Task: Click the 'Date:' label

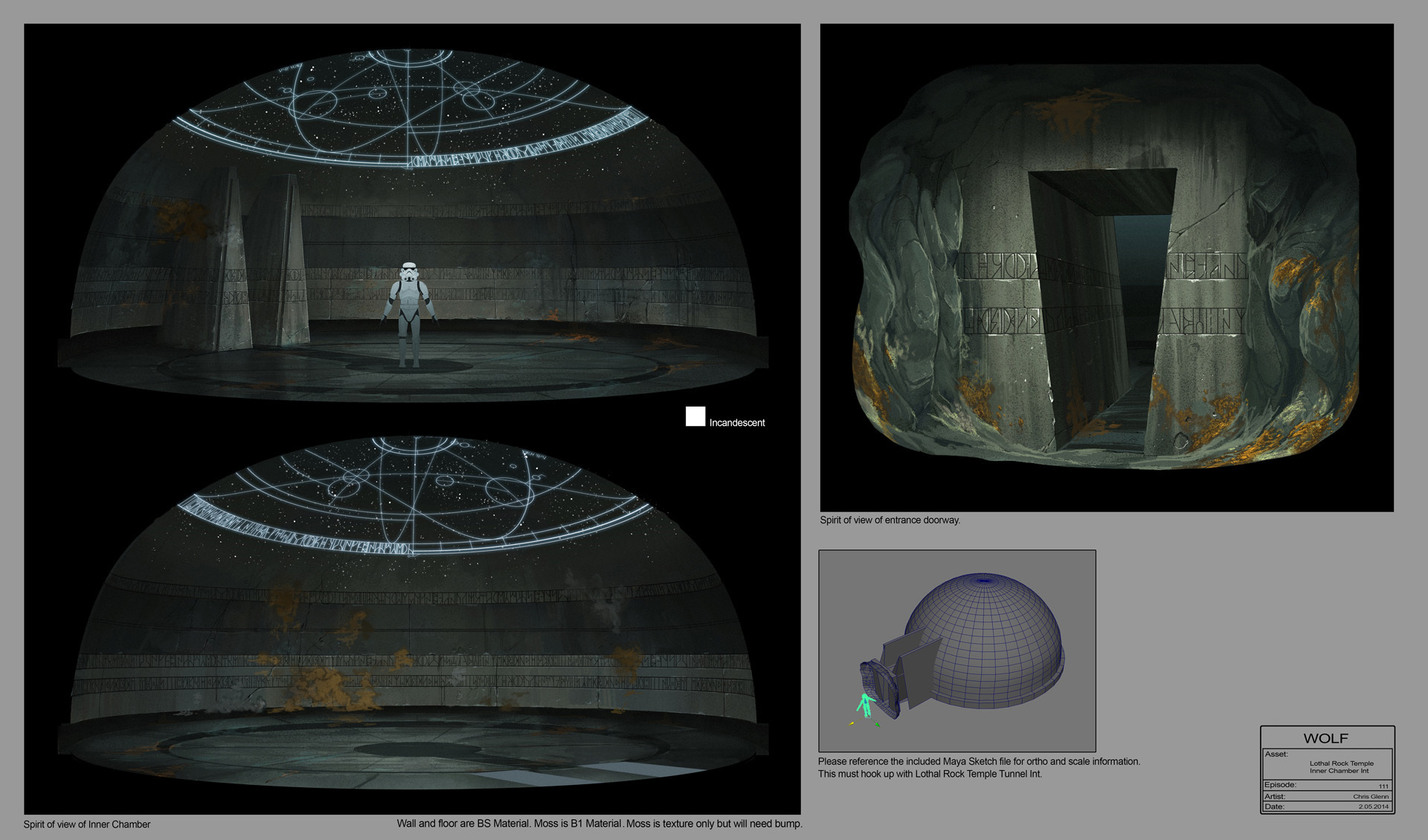Action: pyautogui.click(x=1274, y=807)
